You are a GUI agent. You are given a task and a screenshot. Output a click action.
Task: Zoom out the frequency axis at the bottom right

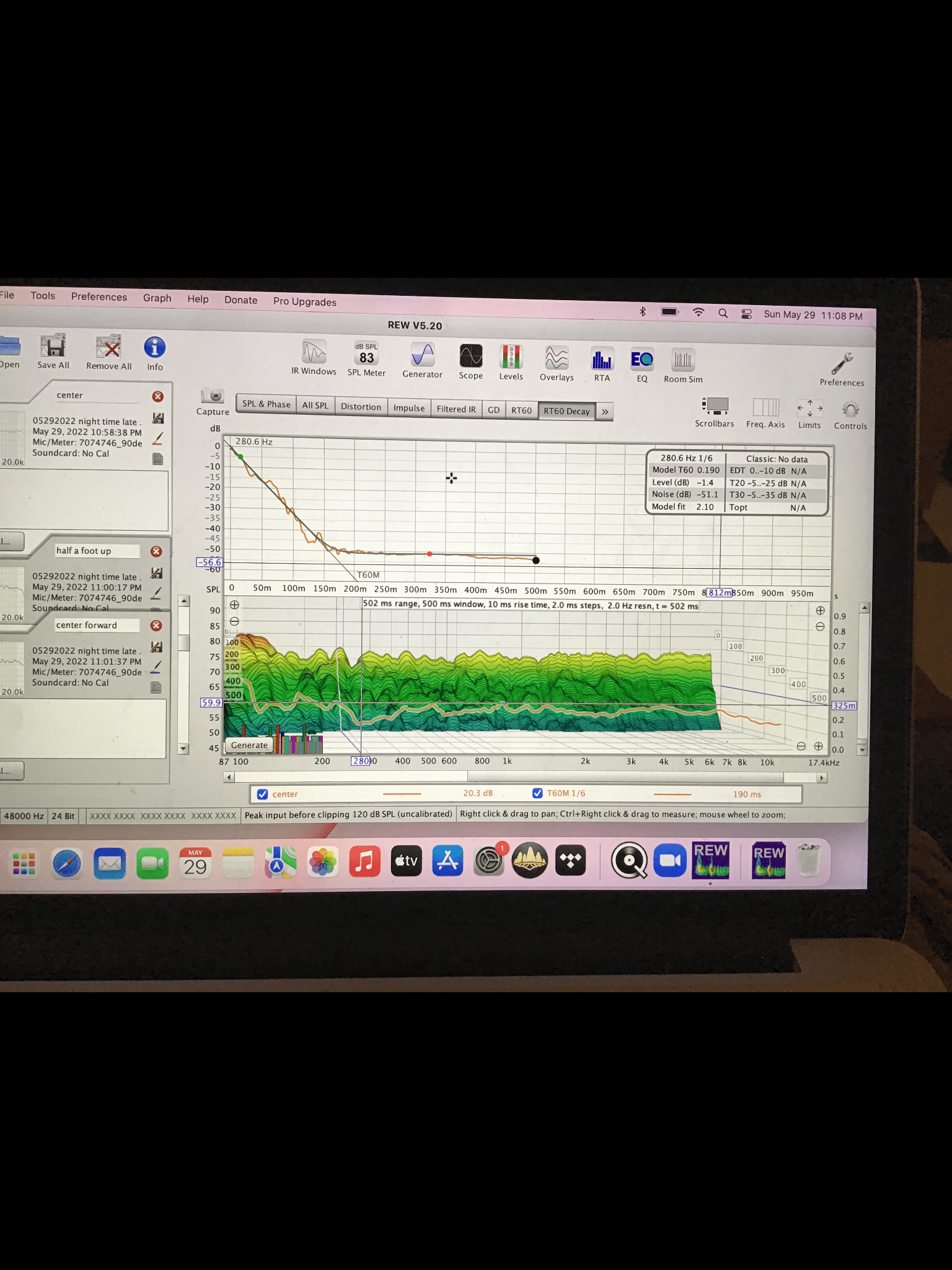(x=801, y=746)
